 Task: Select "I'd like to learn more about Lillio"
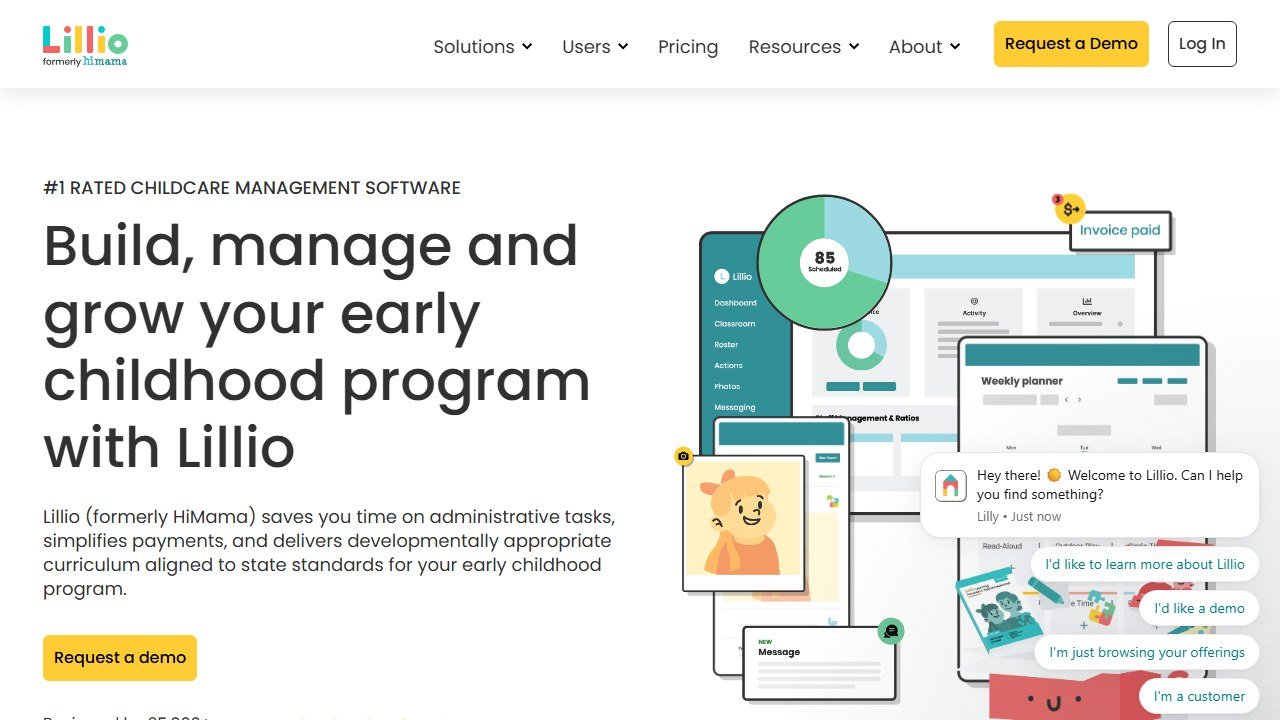(1145, 564)
